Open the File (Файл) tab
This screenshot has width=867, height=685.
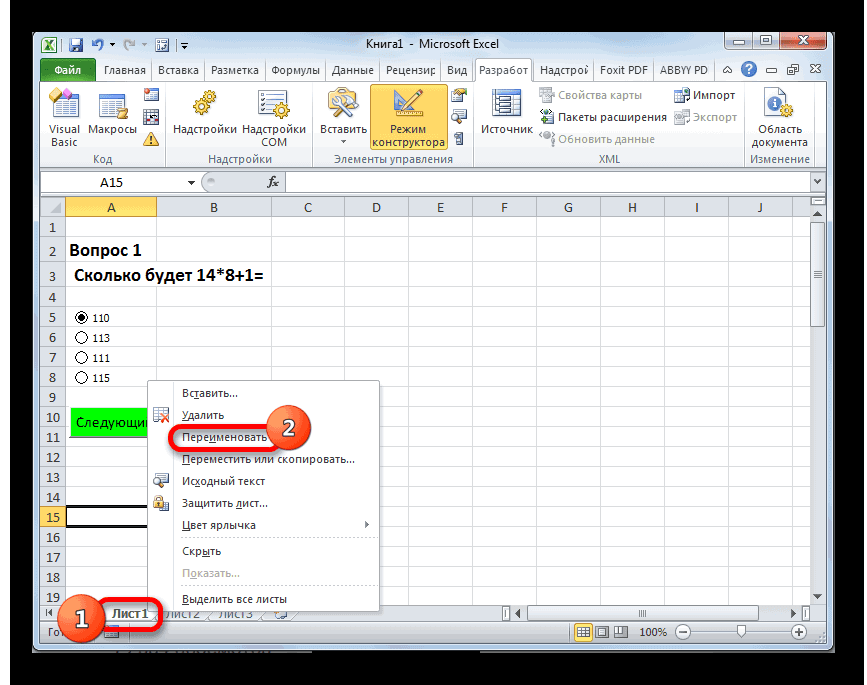click(x=68, y=70)
